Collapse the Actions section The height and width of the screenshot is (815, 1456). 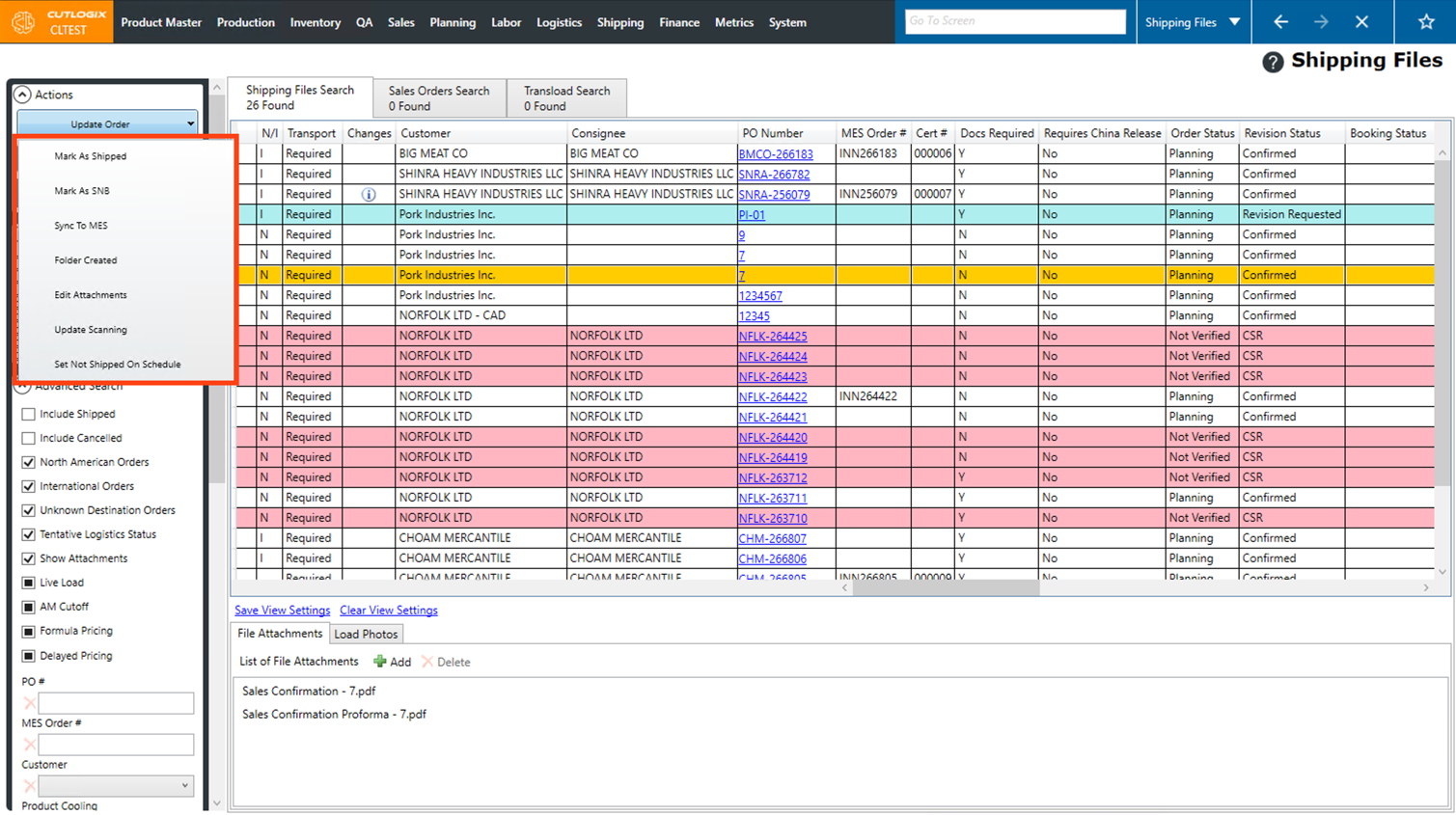tap(22, 95)
